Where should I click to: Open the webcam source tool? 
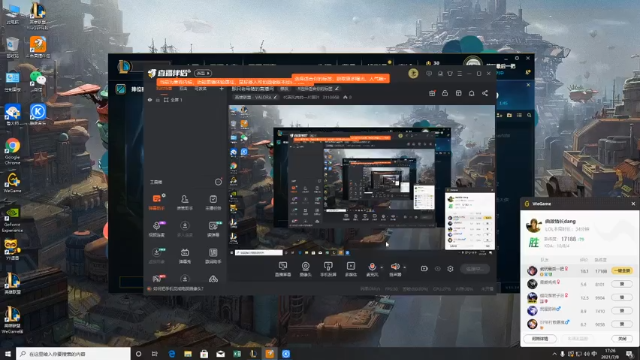[x=305, y=269]
